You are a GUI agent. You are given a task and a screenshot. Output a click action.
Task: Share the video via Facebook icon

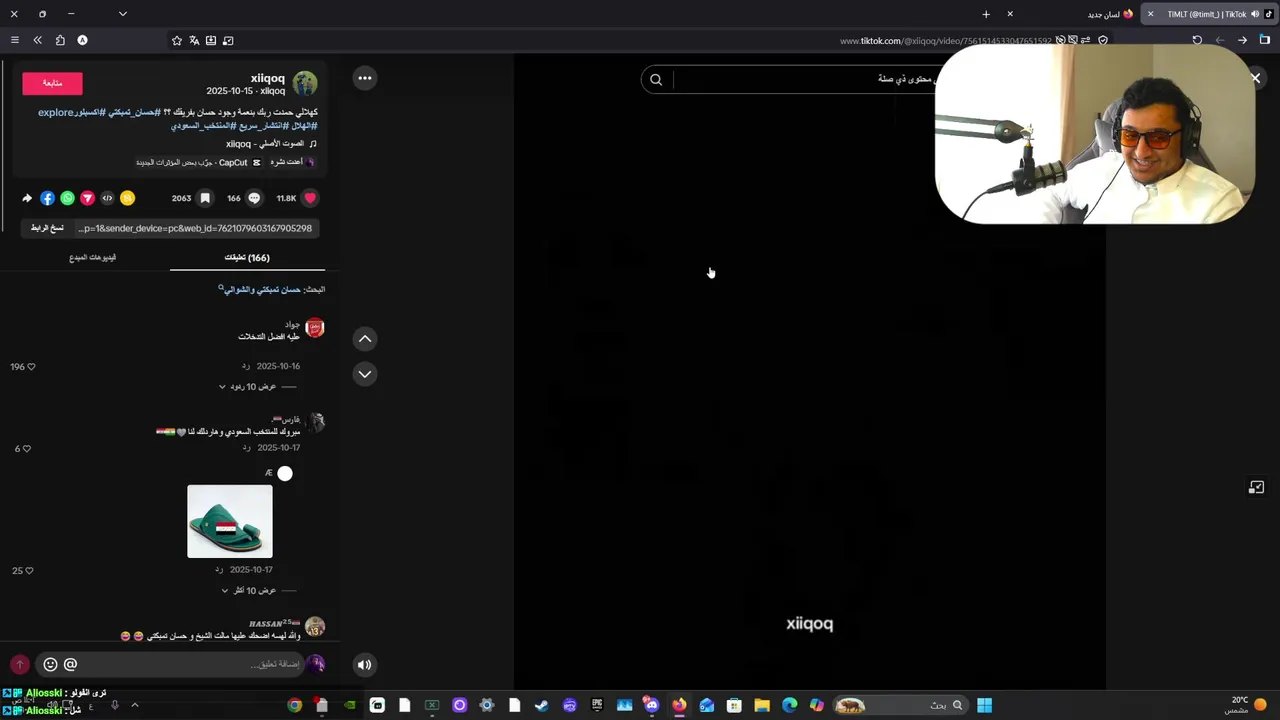47,198
